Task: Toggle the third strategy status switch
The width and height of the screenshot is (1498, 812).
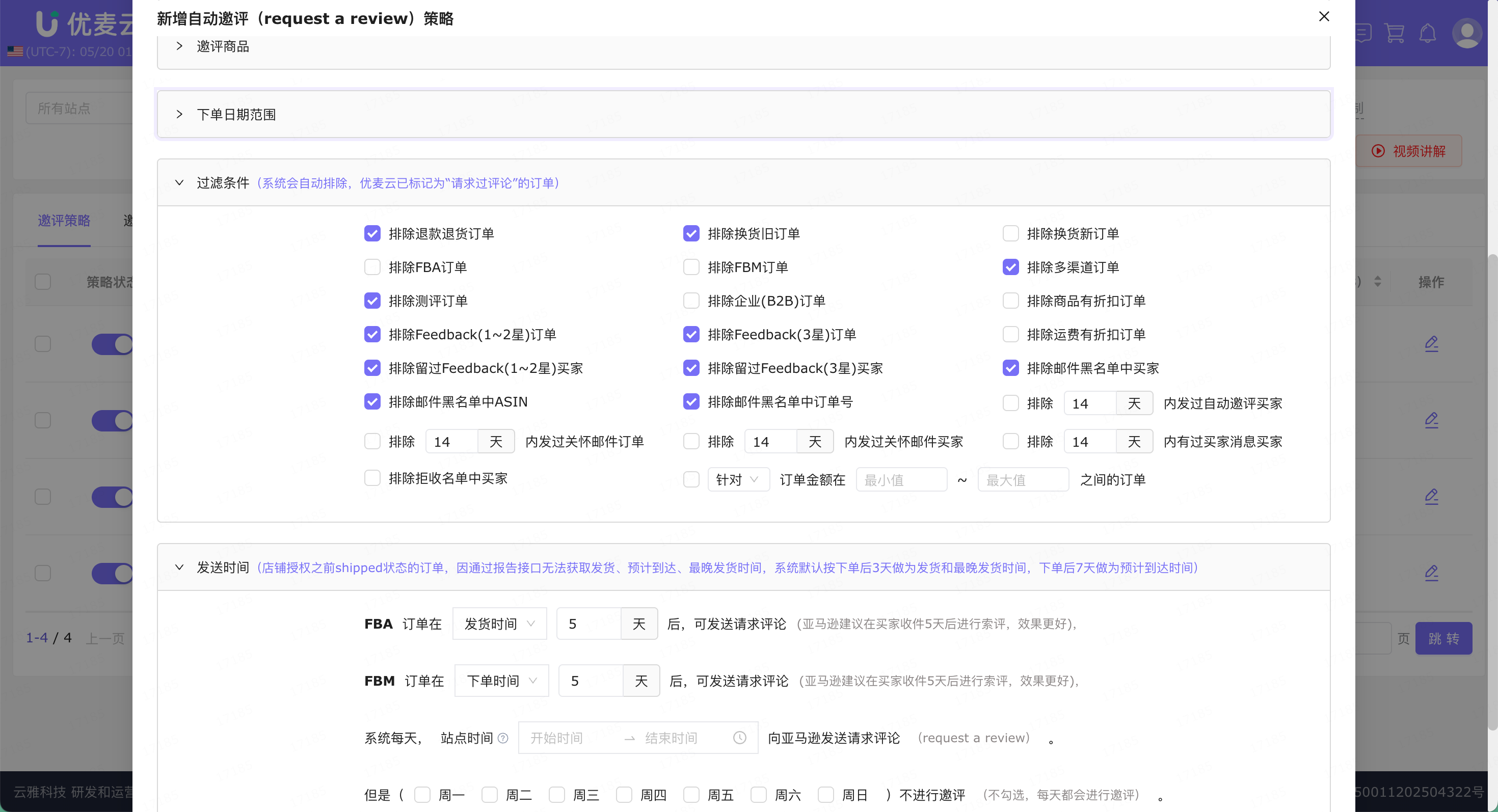Action: coord(112,497)
